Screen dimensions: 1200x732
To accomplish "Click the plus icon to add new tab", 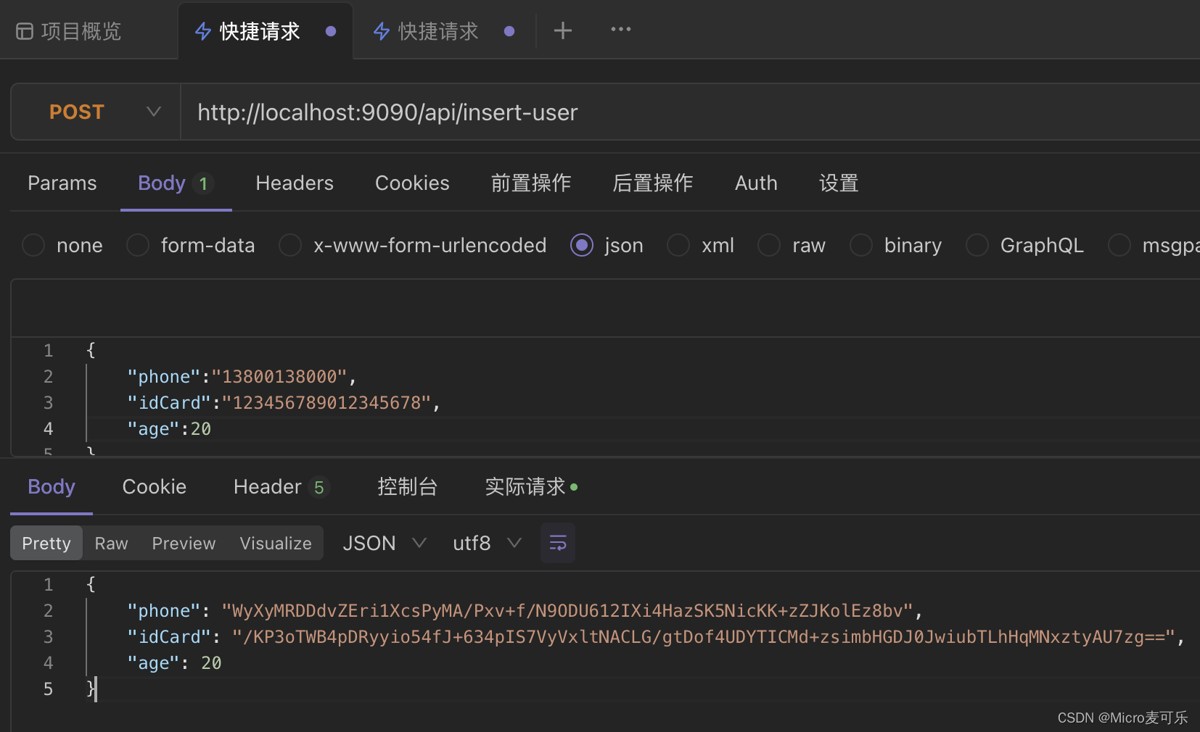I will pyautogui.click(x=563, y=31).
